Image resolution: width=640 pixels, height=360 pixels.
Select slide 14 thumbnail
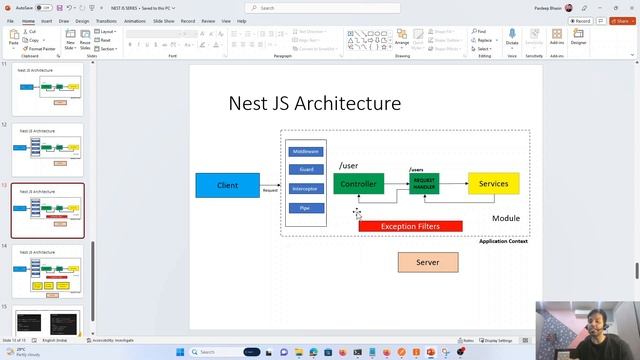click(48, 271)
